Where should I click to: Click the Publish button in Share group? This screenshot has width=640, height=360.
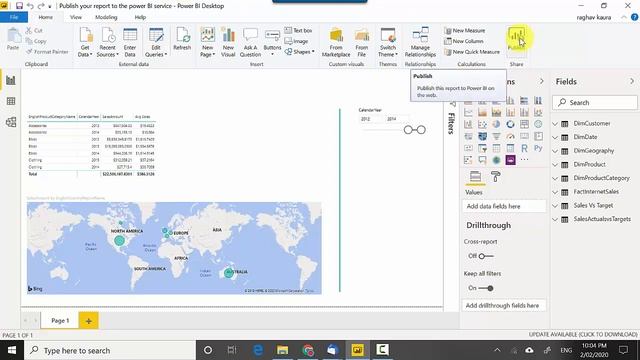[516, 39]
